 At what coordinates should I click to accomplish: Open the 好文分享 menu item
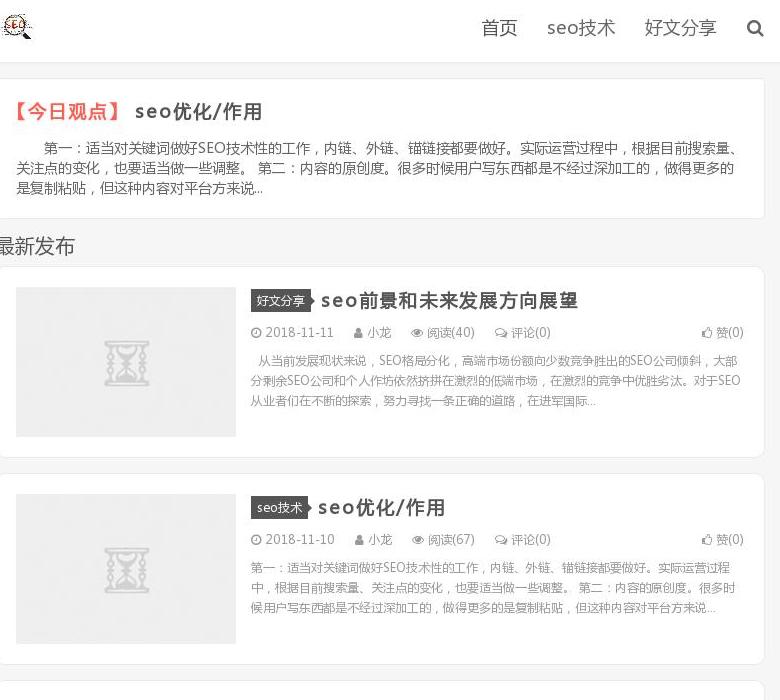click(680, 28)
